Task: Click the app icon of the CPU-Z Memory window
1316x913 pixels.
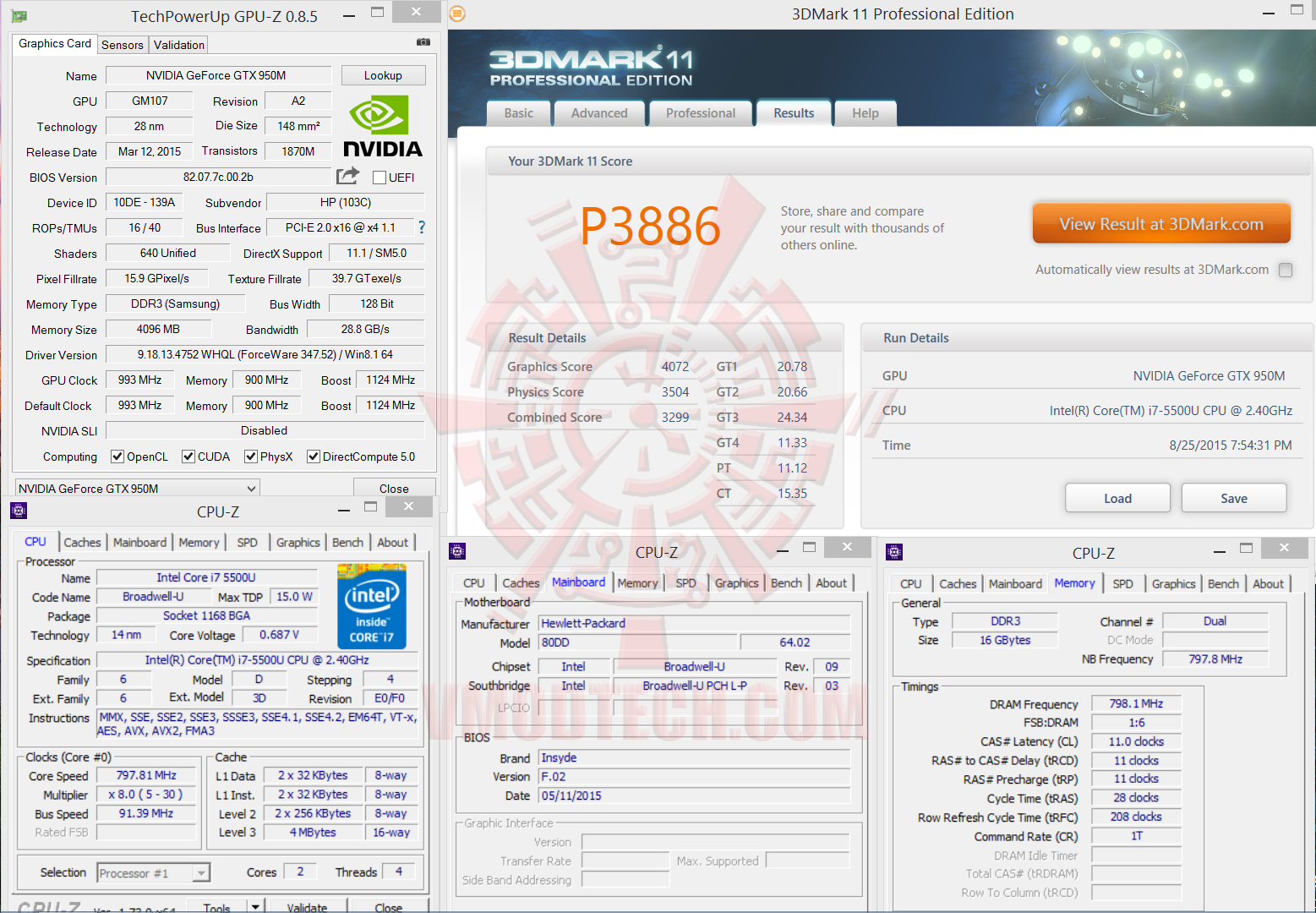Action: tap(894, 552)
